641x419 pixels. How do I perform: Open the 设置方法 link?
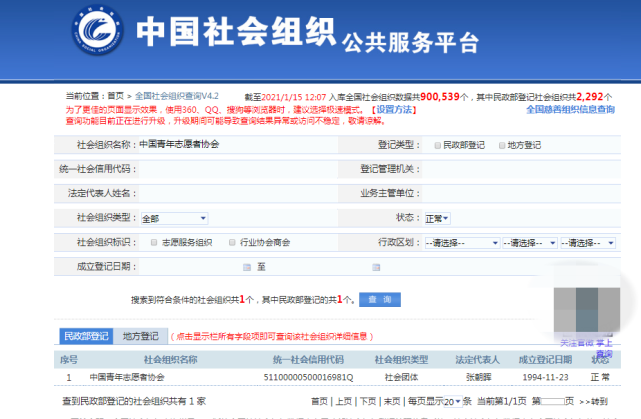[x=394, y=110]
